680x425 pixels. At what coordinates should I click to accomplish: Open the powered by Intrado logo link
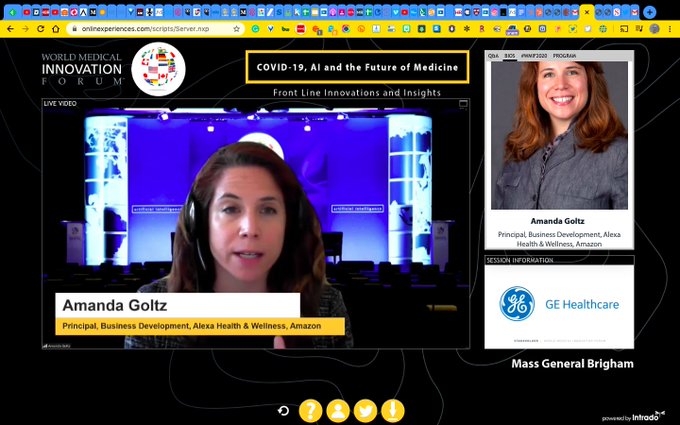[633, 417]
